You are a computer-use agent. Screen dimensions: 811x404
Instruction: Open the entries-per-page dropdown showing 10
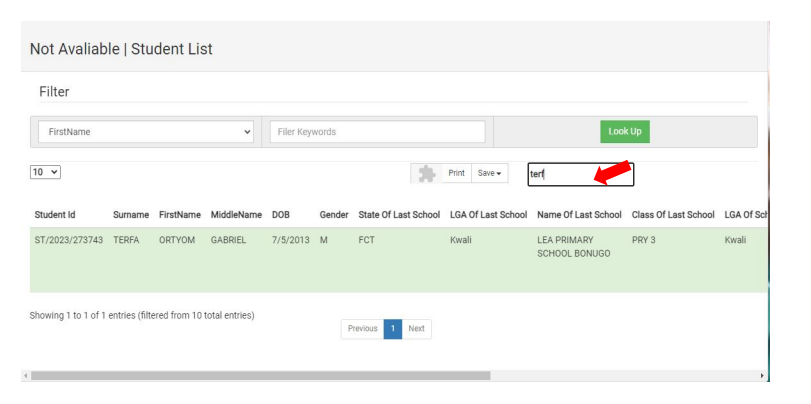point(44,173)
